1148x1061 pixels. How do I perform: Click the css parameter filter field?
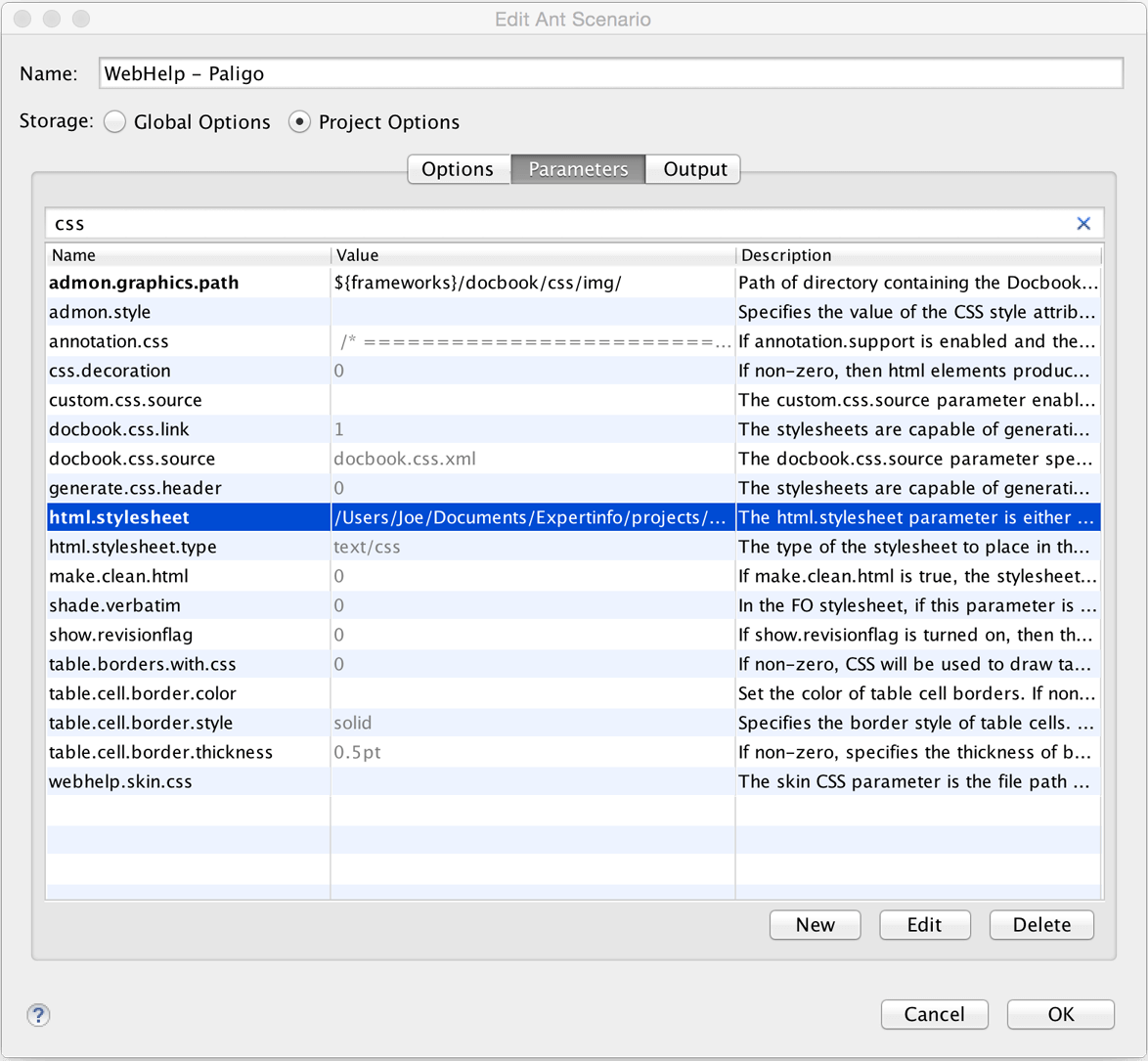coord(557,223)
